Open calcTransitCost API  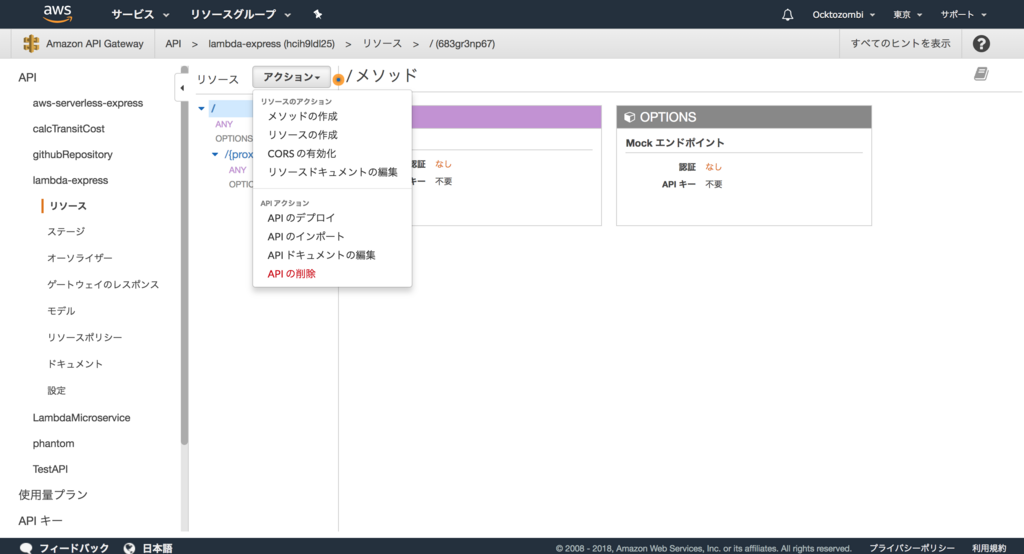69,129
